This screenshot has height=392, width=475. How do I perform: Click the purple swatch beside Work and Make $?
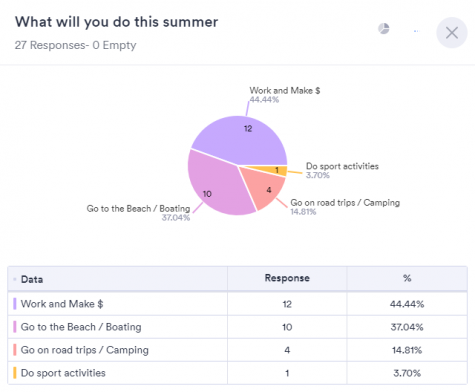click(x=15, y=304)
